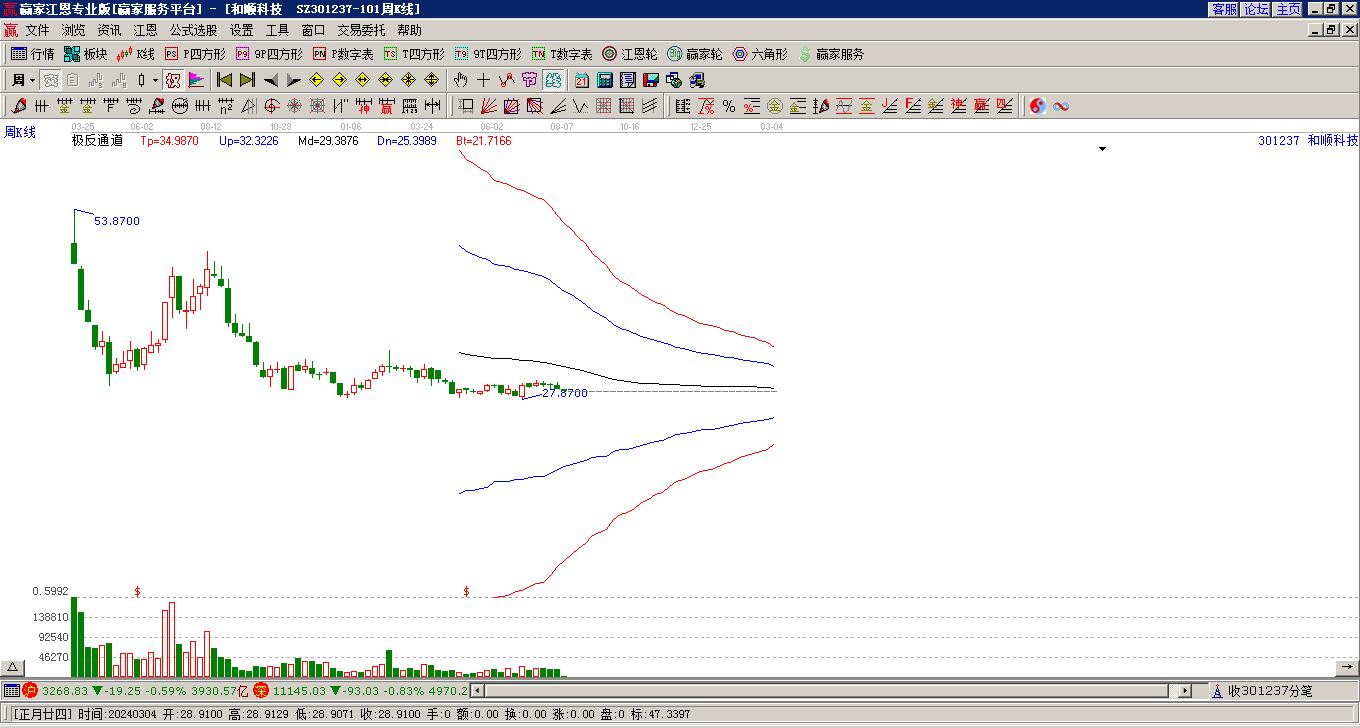Open the 文件 menu
1360x728 pixels.
pyautogui.click(x=37, y=30)
